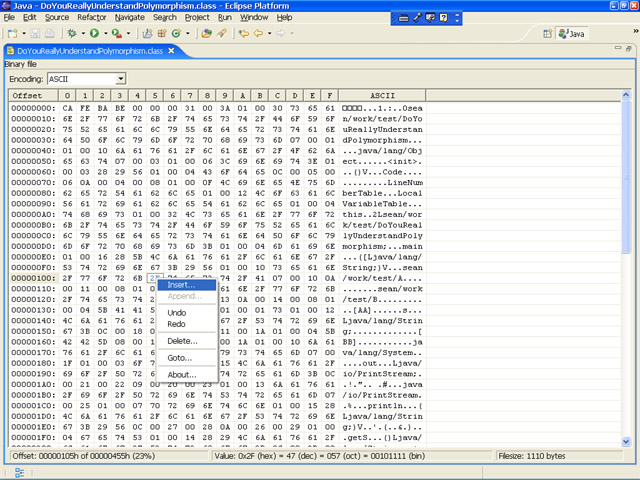Minimize the editor area pane
The width and height of the screenshot is (640, 480).
click(618, 48)
